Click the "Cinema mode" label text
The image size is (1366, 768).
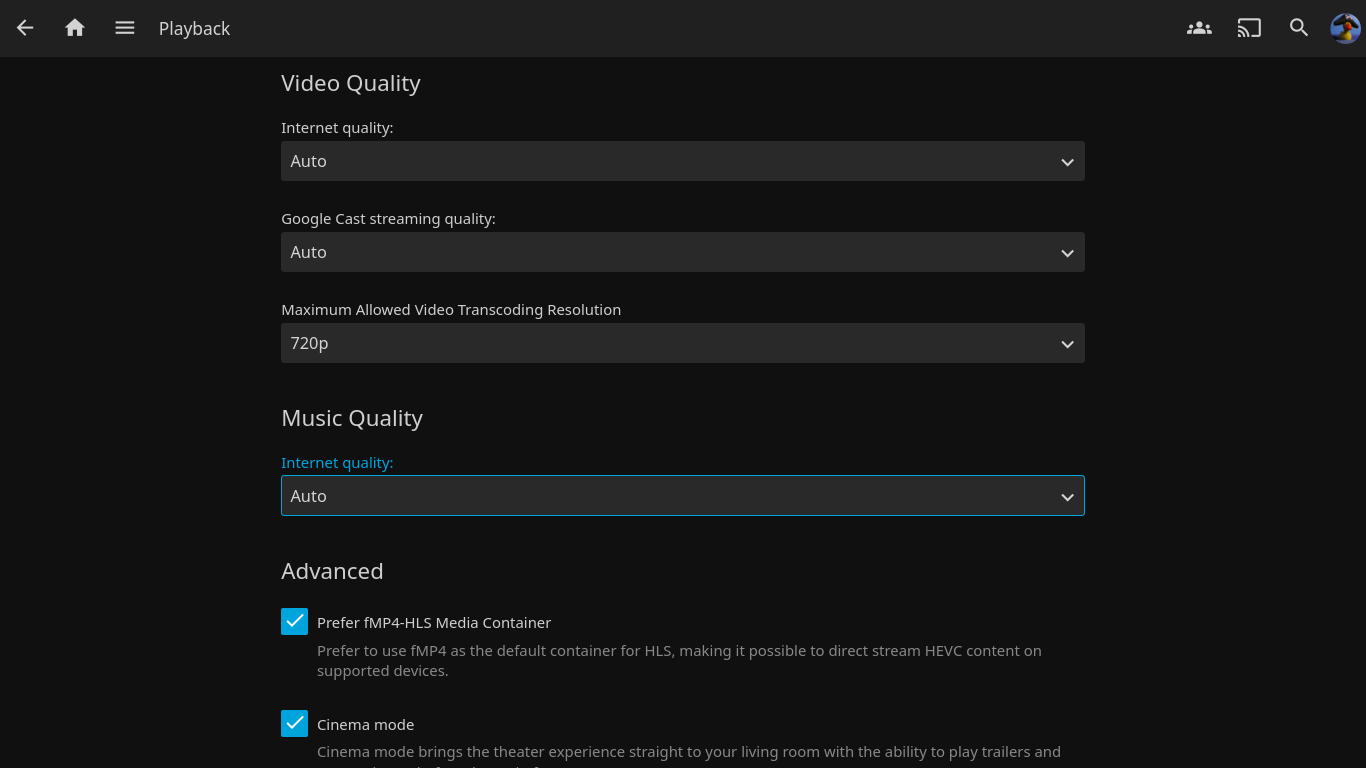pyautogui.click(x=365, y=725)
